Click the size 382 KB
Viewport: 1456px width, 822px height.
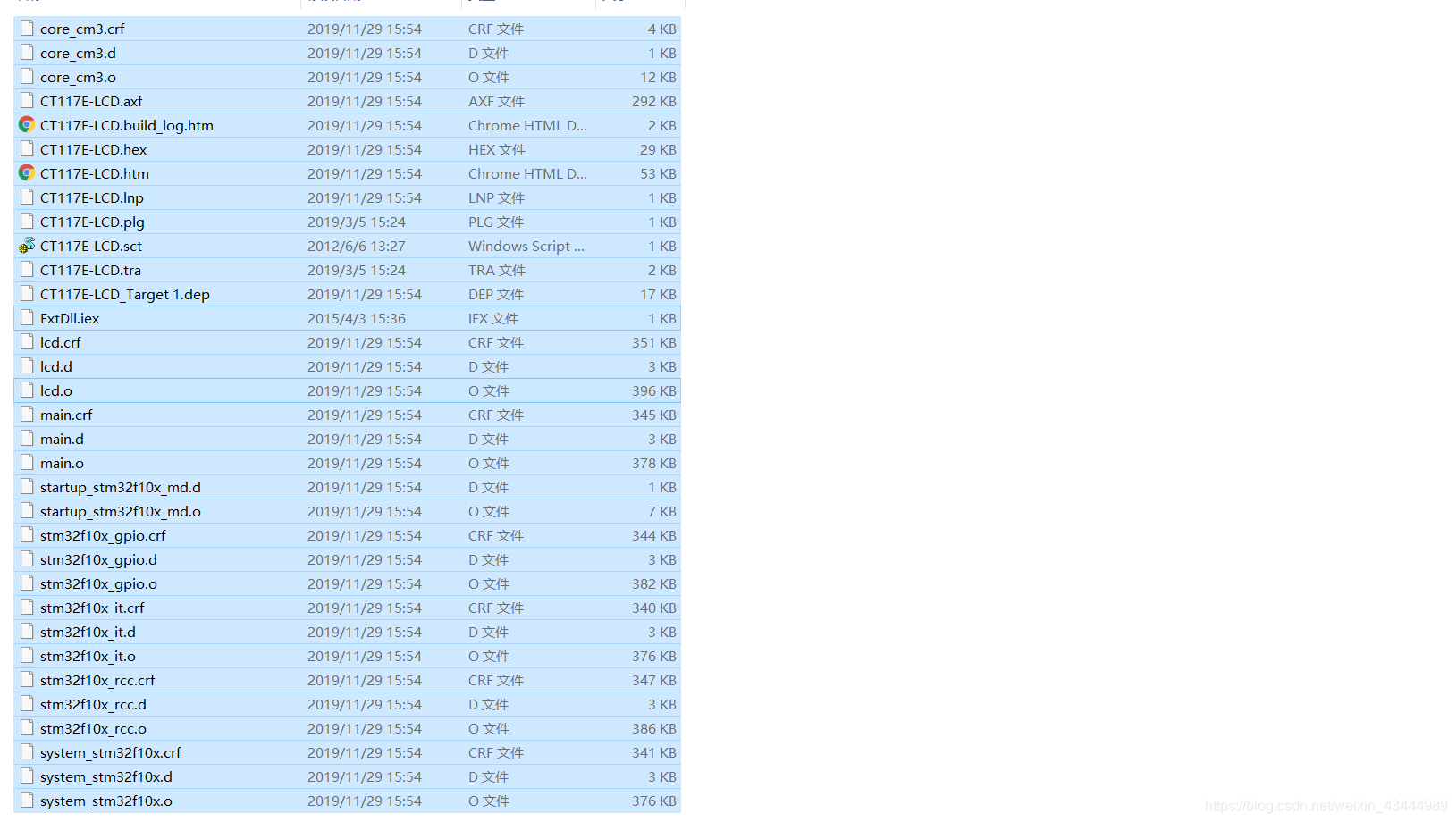(654, 583)
